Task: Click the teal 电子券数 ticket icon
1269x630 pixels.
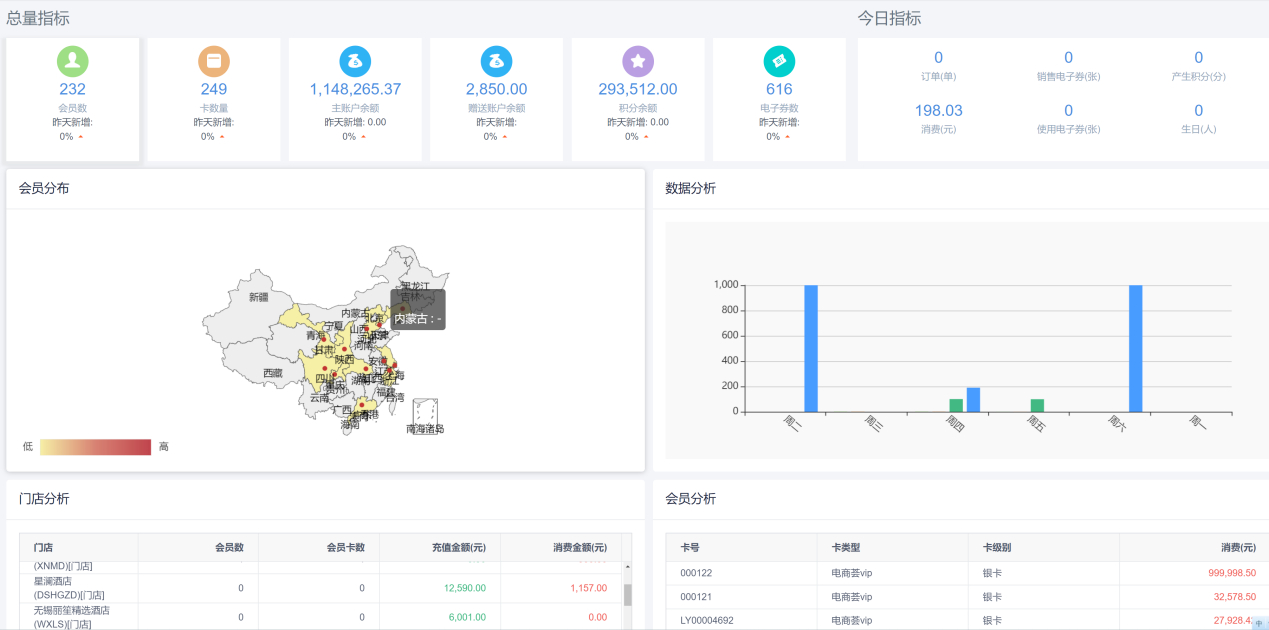Action: coord(779,61)
